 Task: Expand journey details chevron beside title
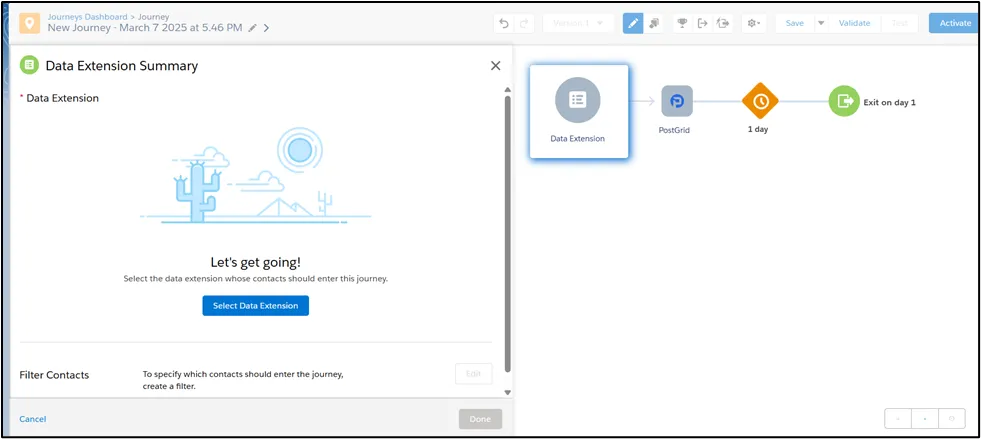267,28
